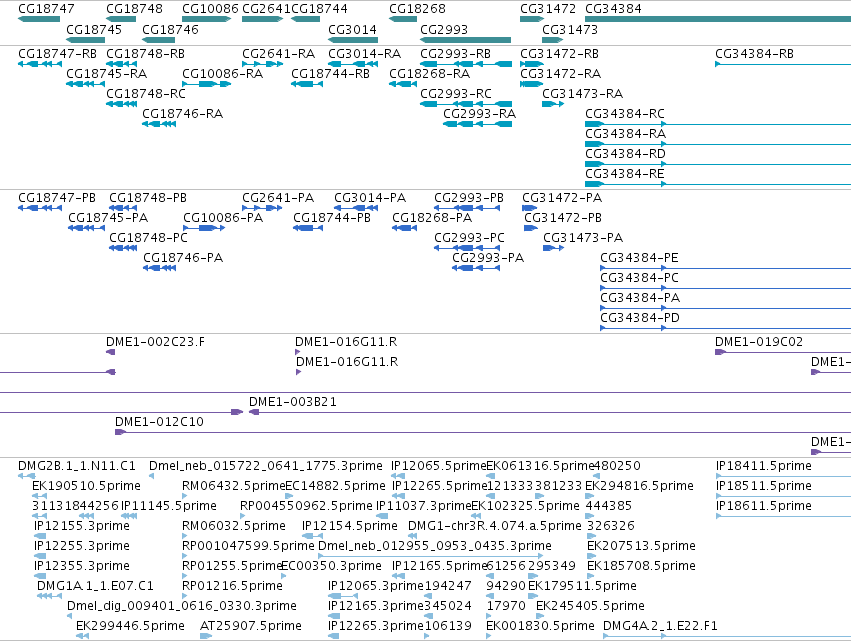Open protein CG3014-PA label
This screenshot has width=851, height=641.
(x=370, y=198)
